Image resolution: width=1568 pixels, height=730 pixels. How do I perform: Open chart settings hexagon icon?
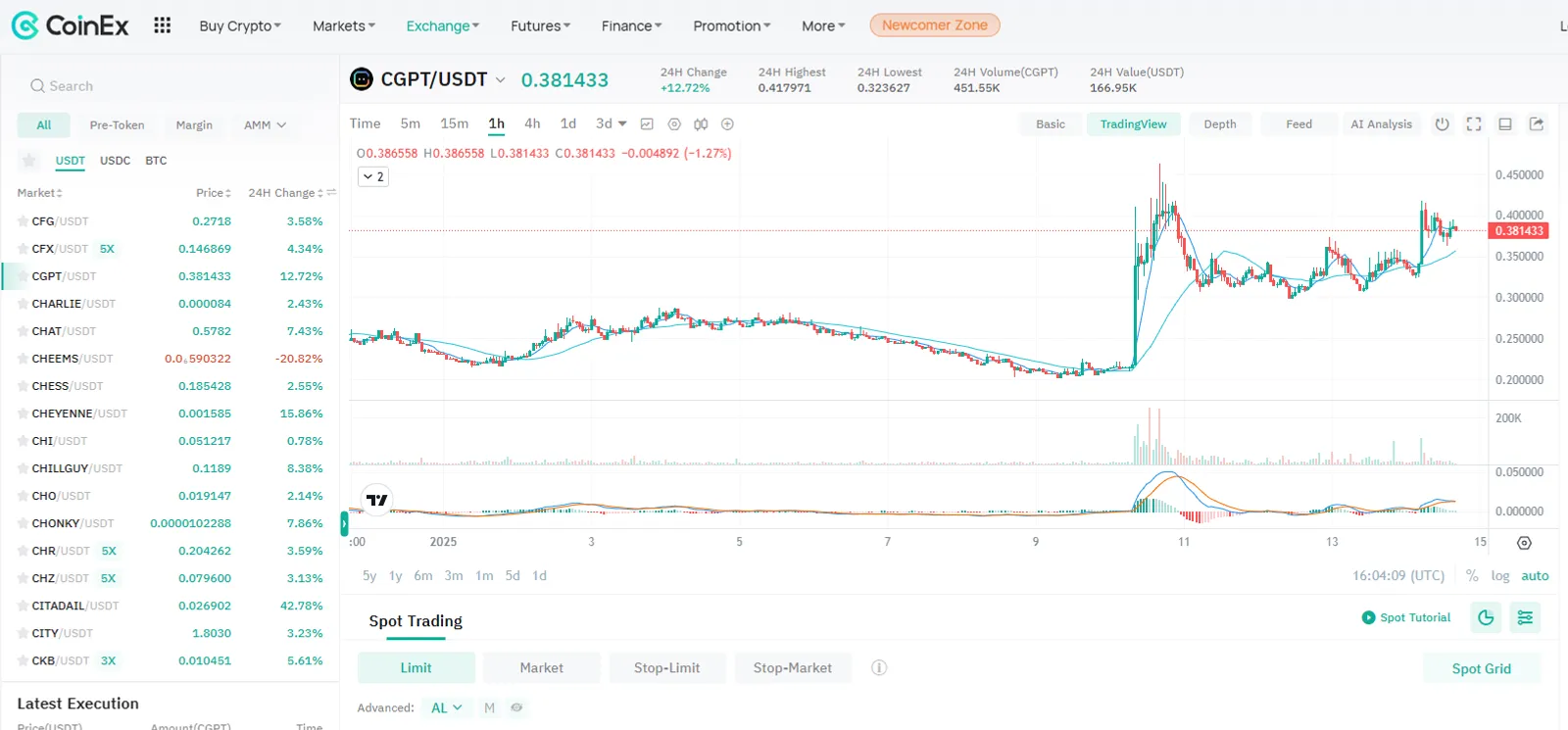point(674,124)
